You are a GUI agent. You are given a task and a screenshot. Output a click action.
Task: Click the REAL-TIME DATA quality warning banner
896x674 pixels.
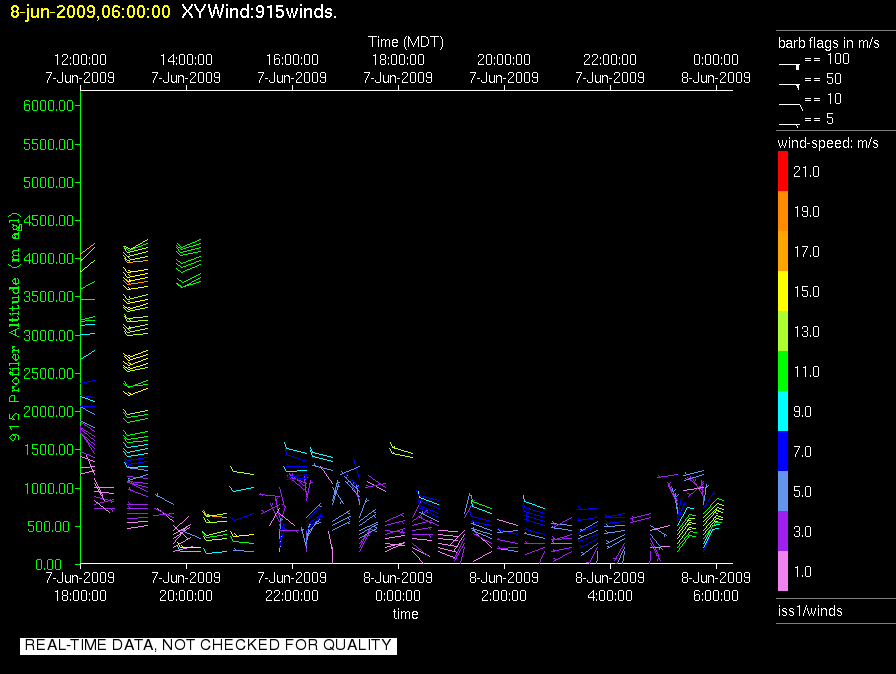208,645
